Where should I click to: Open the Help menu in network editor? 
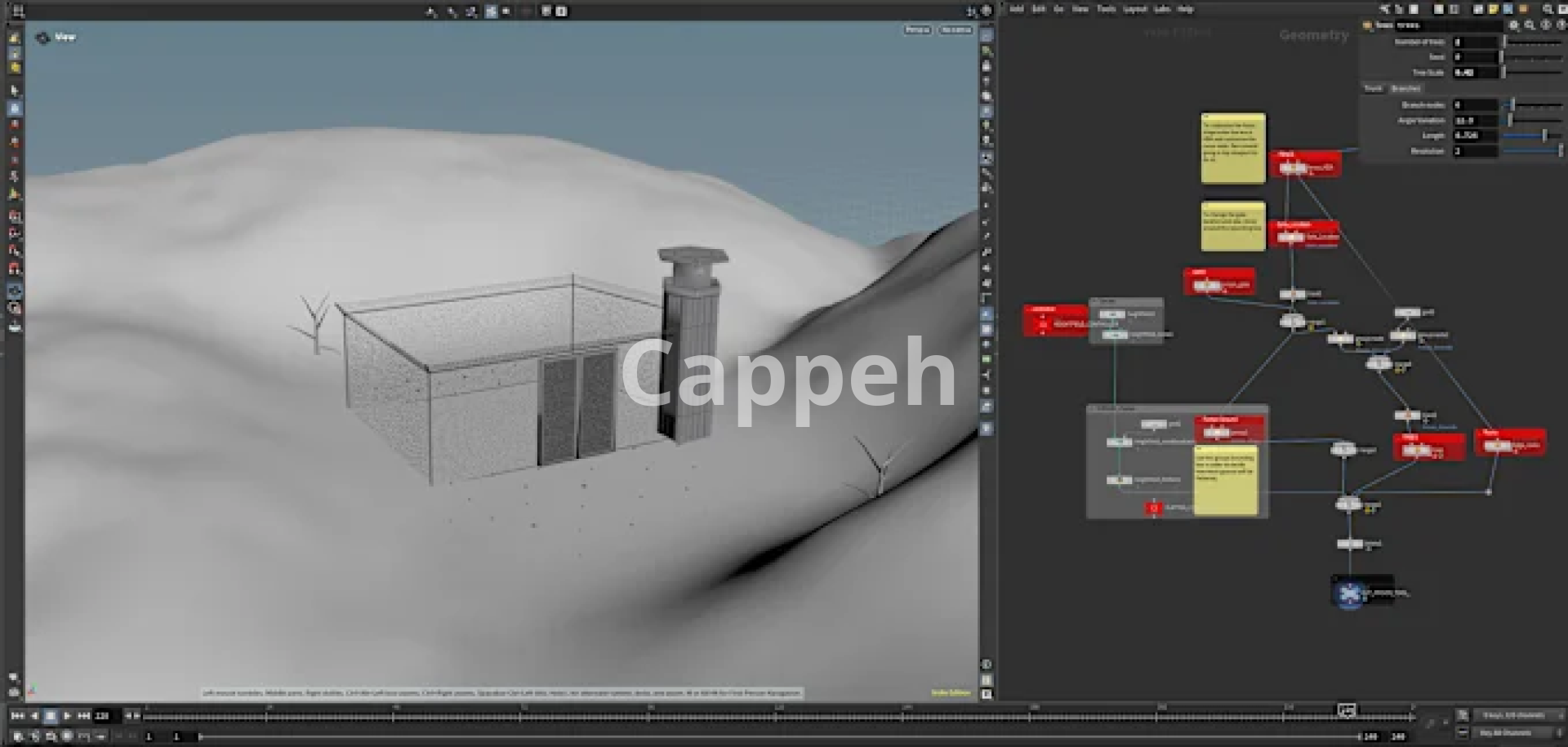coord(1185,10)
